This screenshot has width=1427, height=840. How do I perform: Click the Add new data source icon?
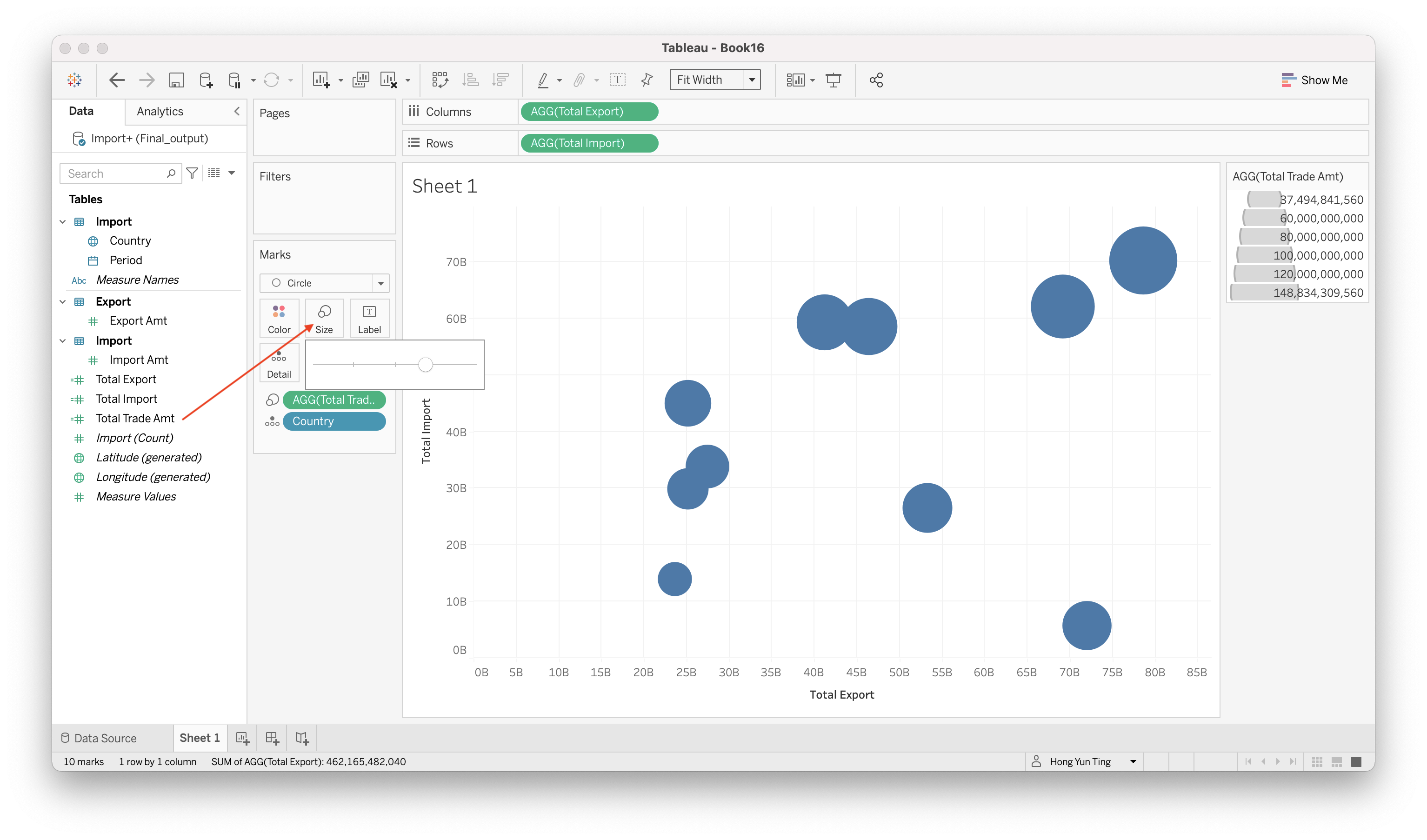pos(206,80)
